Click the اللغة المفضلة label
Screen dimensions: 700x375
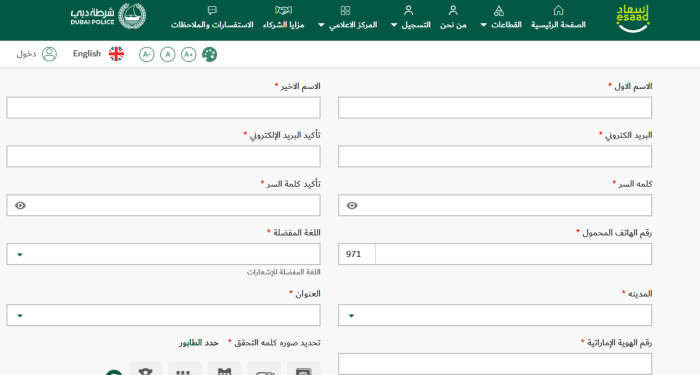(296, 233)
